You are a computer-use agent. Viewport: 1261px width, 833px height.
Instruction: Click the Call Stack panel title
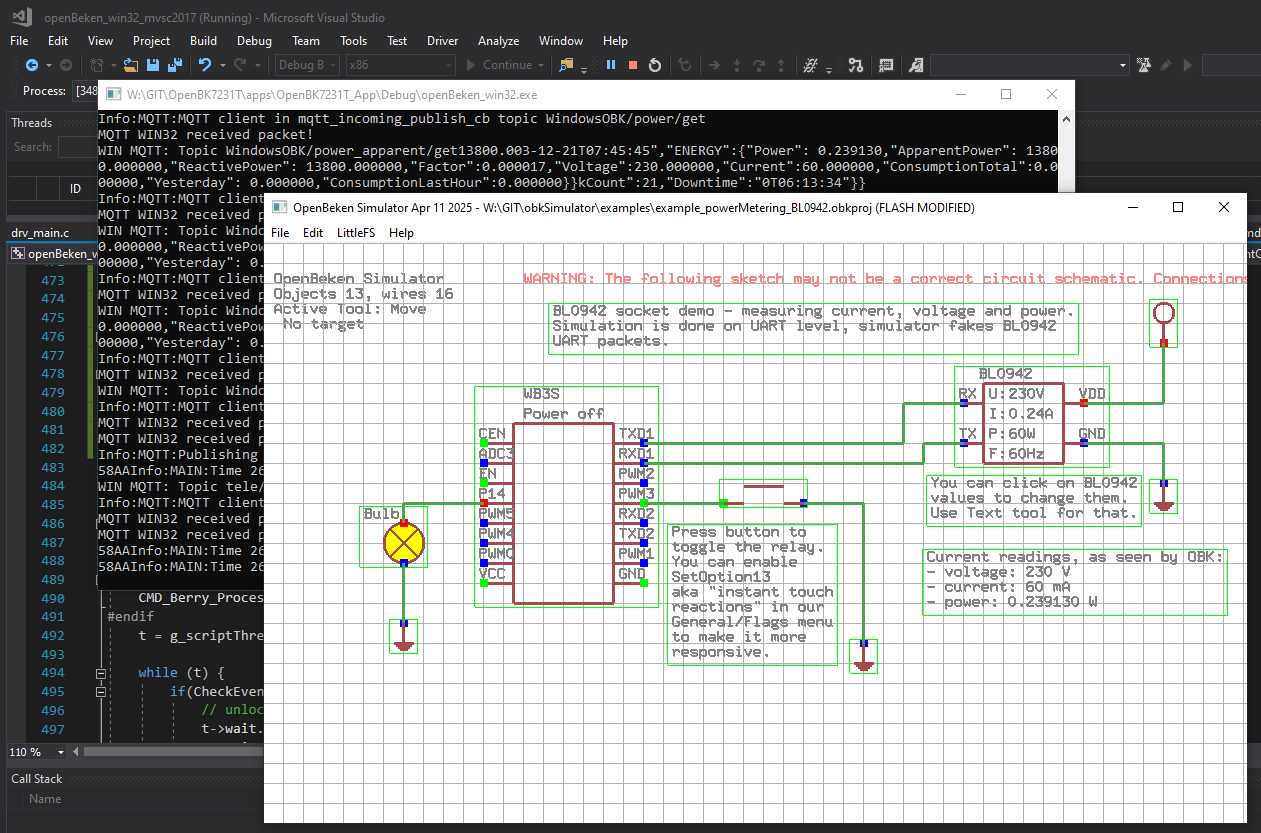[37, 778]
